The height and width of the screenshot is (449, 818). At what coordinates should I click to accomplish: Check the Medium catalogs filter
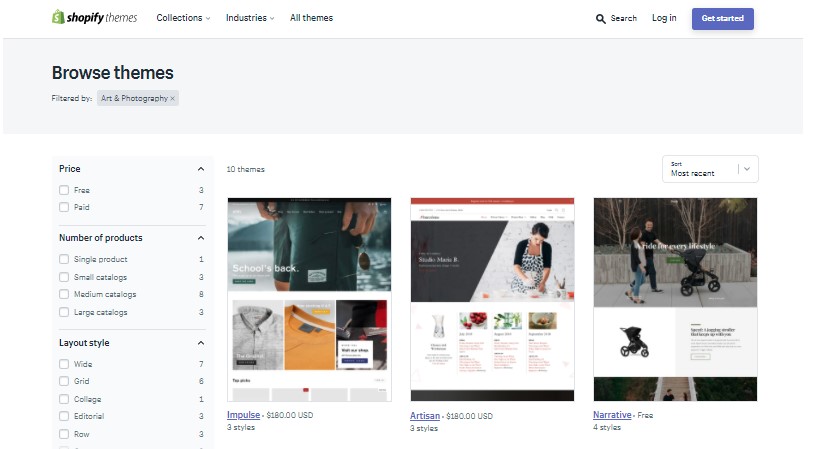[x=64, y=294]
